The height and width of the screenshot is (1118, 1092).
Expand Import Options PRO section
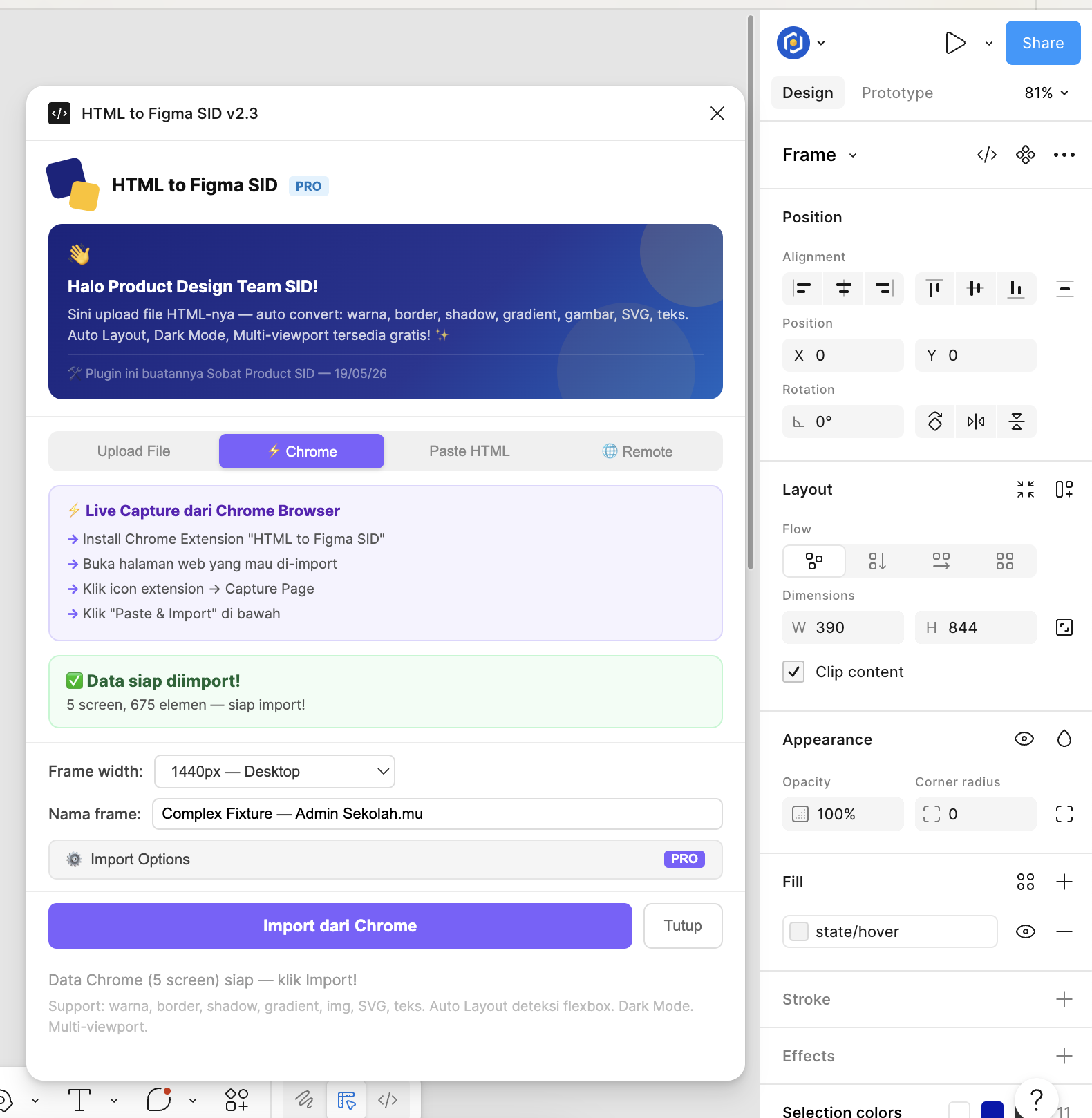click(x=386, y=859)
